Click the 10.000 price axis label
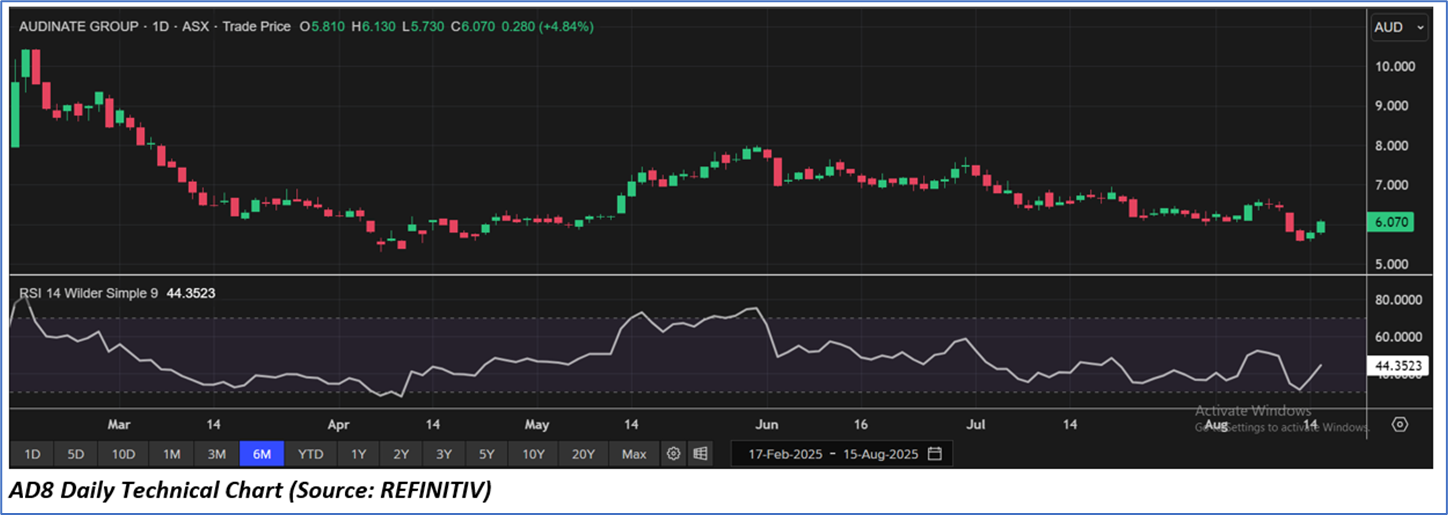The image size is (1448, 515). click(x=1395, y=67)
